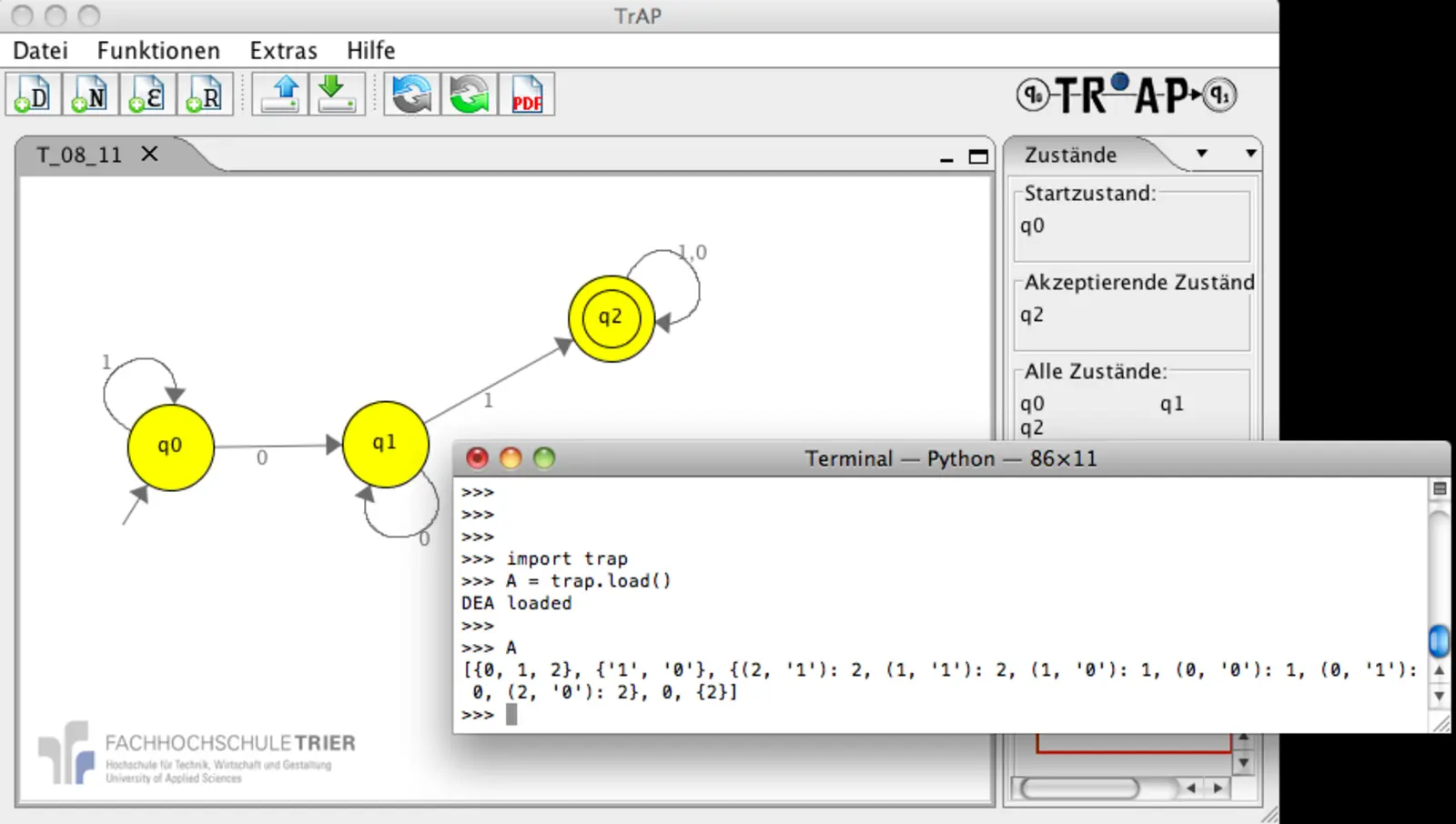
Task: Export the automaton as PDF
Action: tap(527, 95)
